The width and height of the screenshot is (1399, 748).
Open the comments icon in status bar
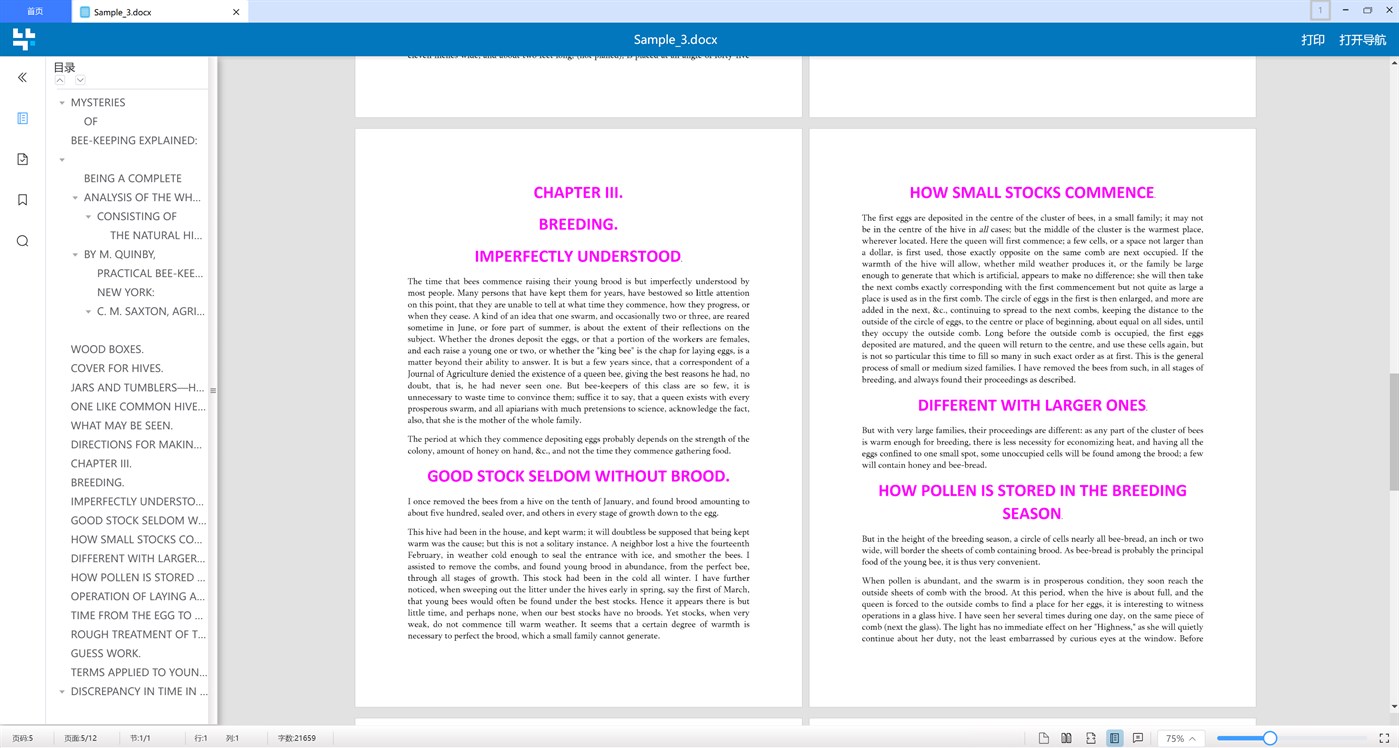click(x=1138, y=737)
